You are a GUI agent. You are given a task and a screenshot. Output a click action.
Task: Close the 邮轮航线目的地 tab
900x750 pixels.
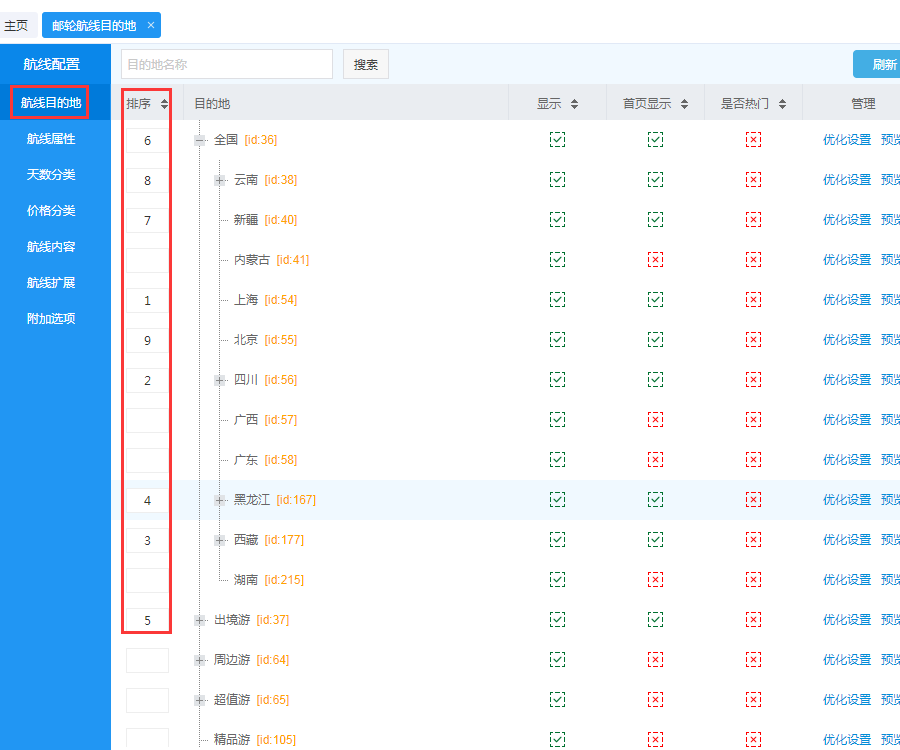[x=151, y=25]
